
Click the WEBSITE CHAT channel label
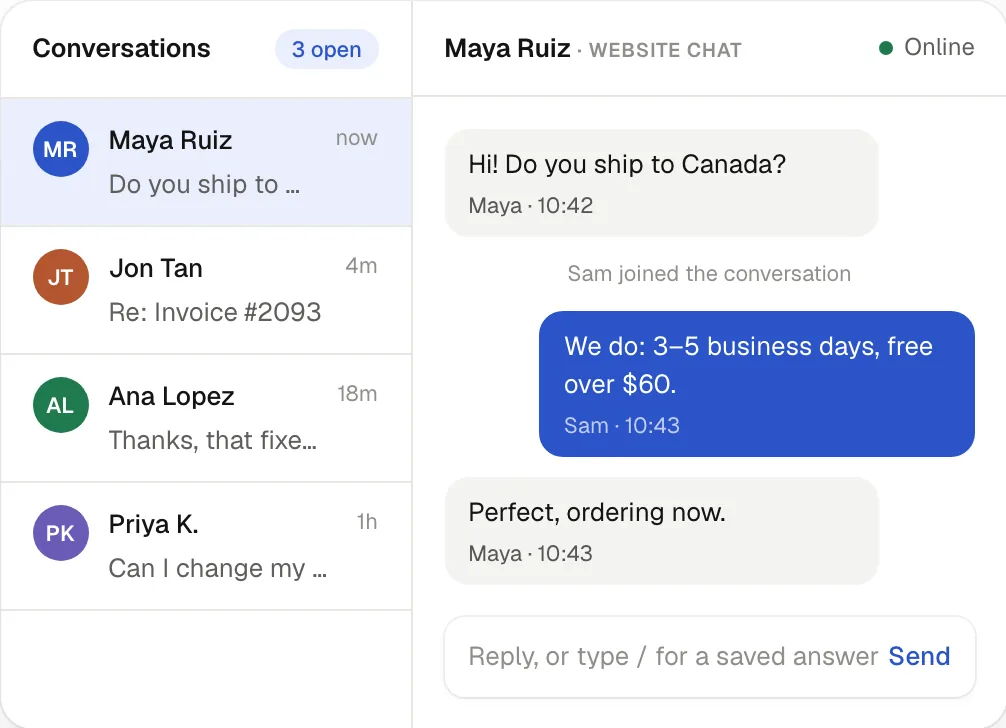pos(665,50)
